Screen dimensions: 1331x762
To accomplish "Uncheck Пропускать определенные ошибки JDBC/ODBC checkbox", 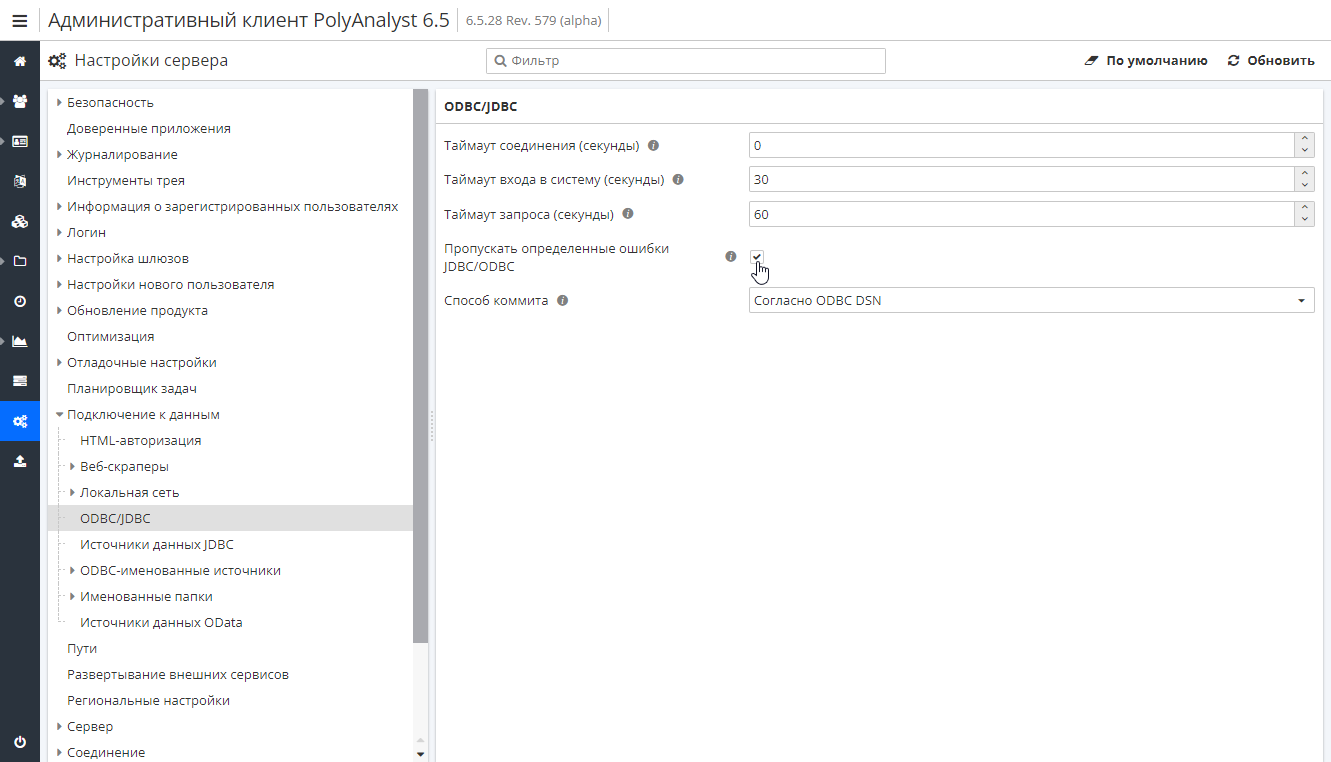I will (757, 257).
